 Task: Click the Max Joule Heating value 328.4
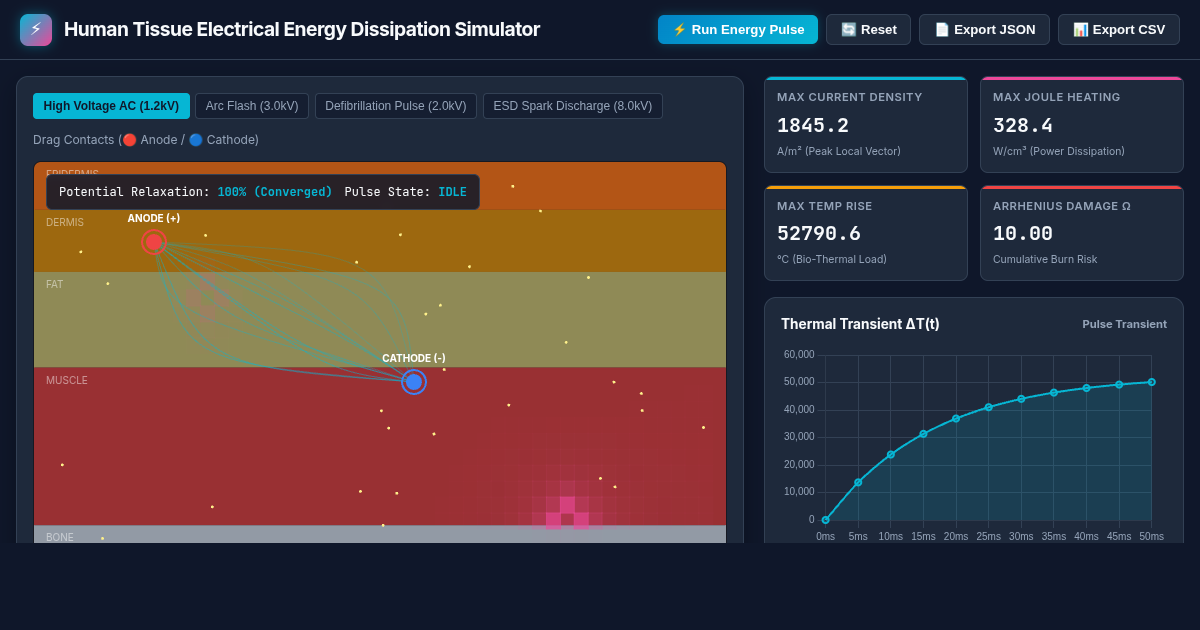[1023, 126]
